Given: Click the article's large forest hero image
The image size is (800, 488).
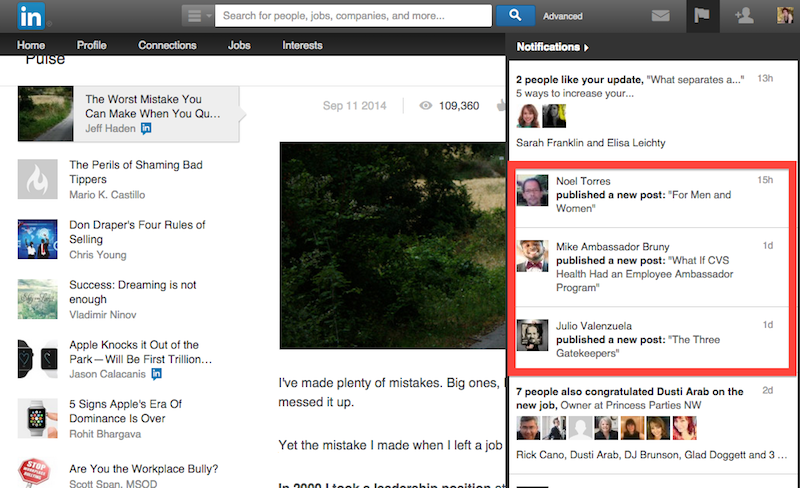Looking at the screenshot, I should pyautogui.click(x=393, y=246).
